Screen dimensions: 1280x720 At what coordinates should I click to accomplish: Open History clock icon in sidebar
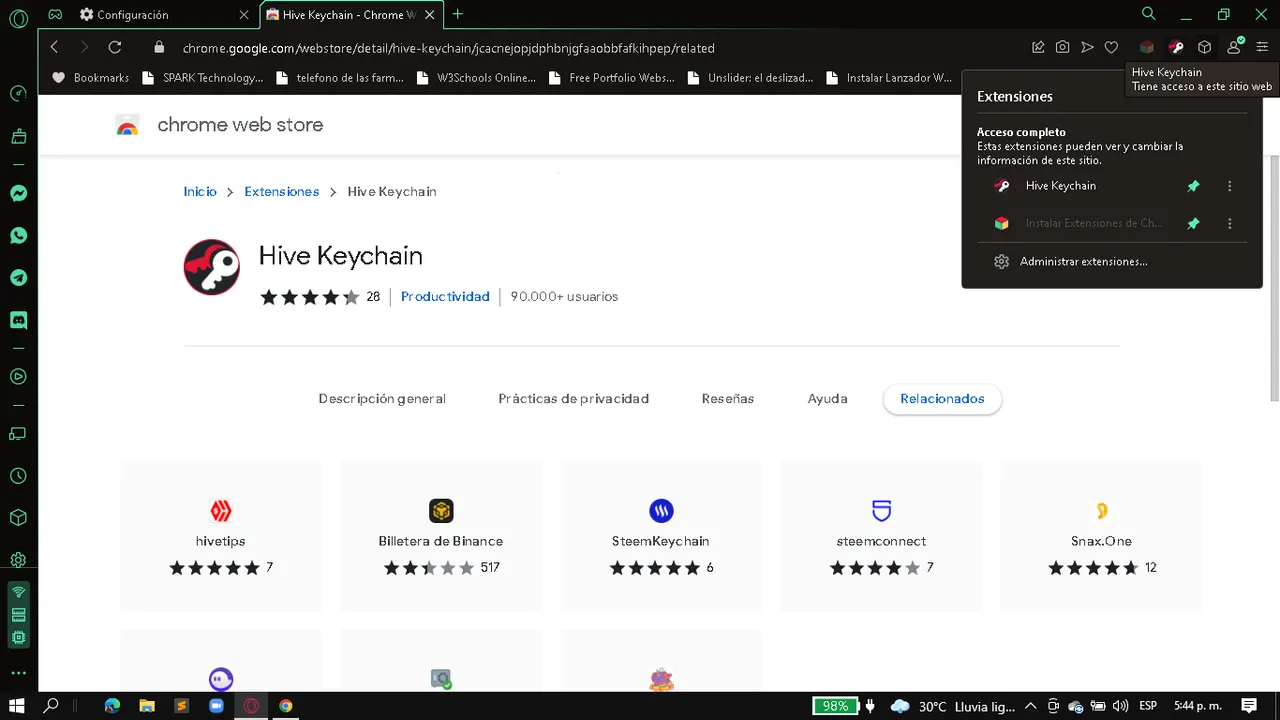click(18, 476)
